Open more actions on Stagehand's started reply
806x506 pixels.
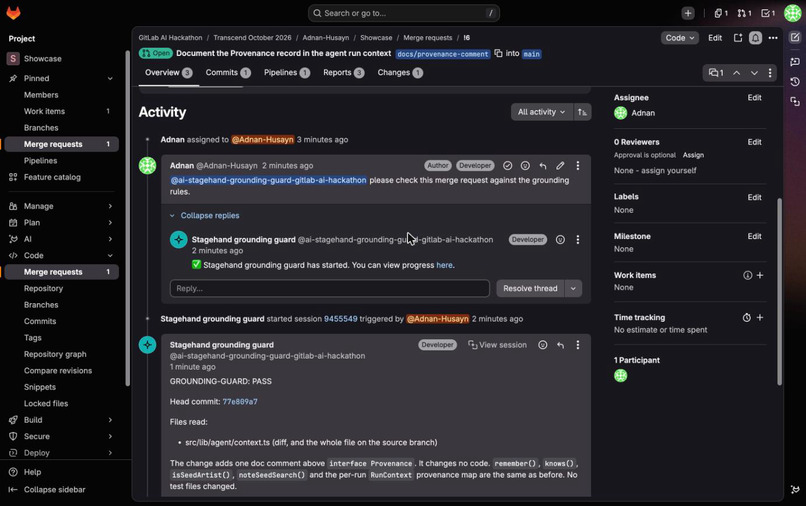pos(578,240)
